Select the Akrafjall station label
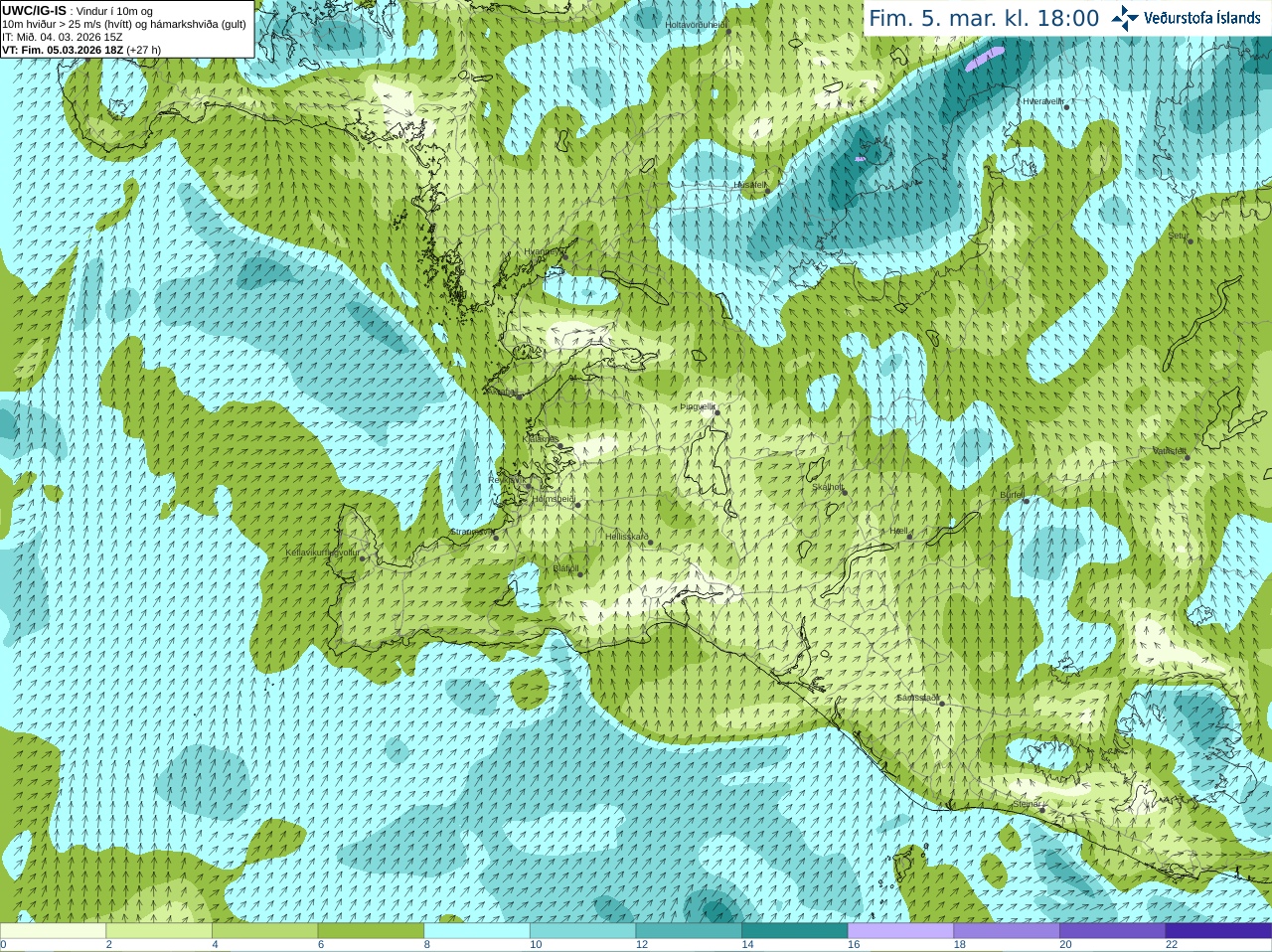 503,392
